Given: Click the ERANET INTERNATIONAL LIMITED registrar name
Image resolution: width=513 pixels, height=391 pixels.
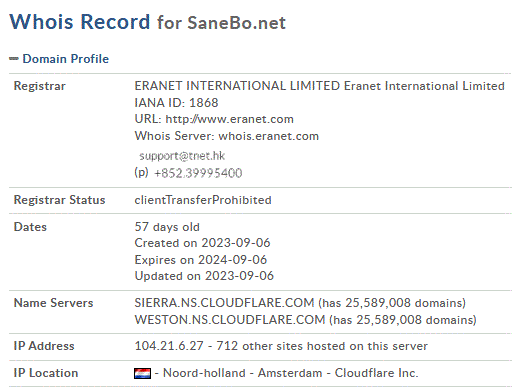Looking at the screenshot, I should click(237, 86).
